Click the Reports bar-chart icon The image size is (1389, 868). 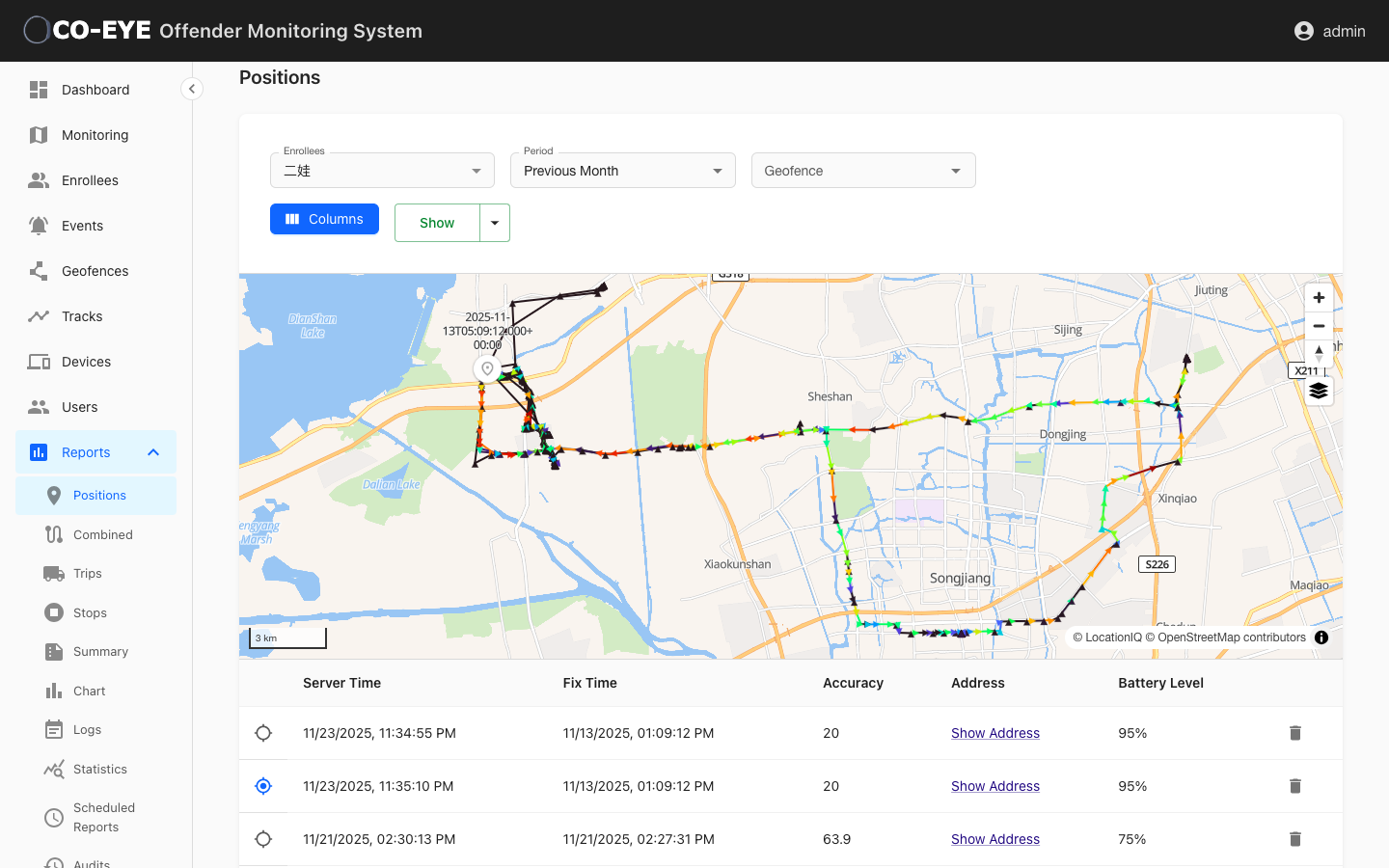39,452
